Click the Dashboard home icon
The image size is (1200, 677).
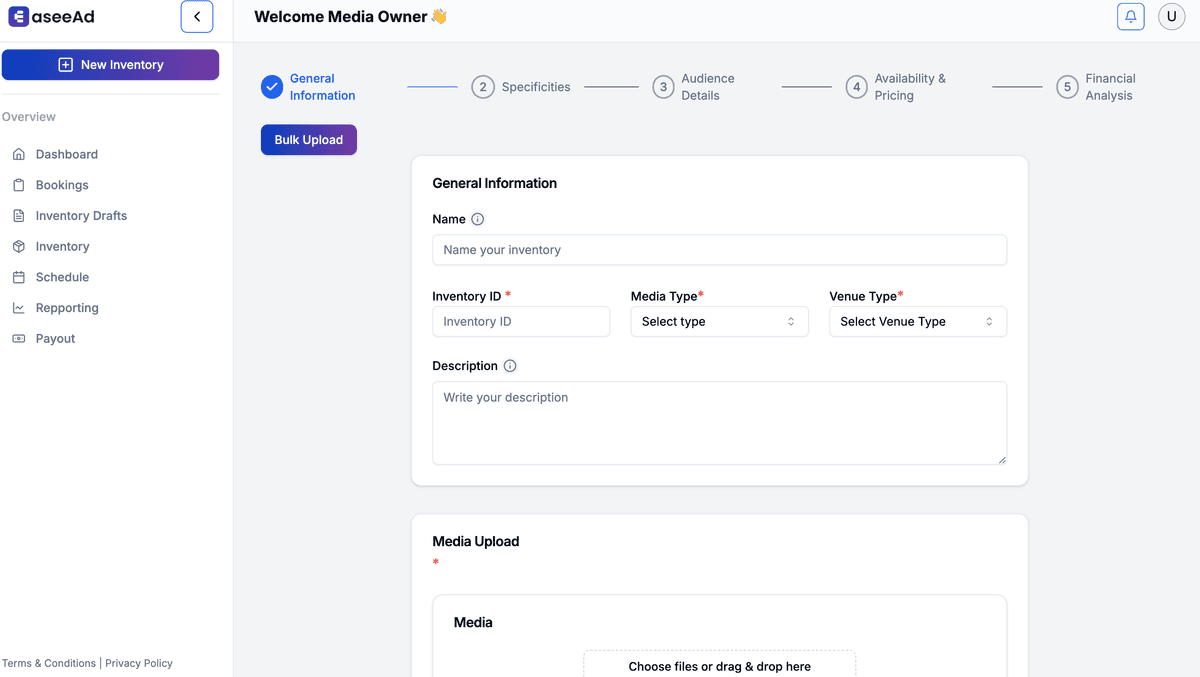pyautogui.click(x=19, y=154)
